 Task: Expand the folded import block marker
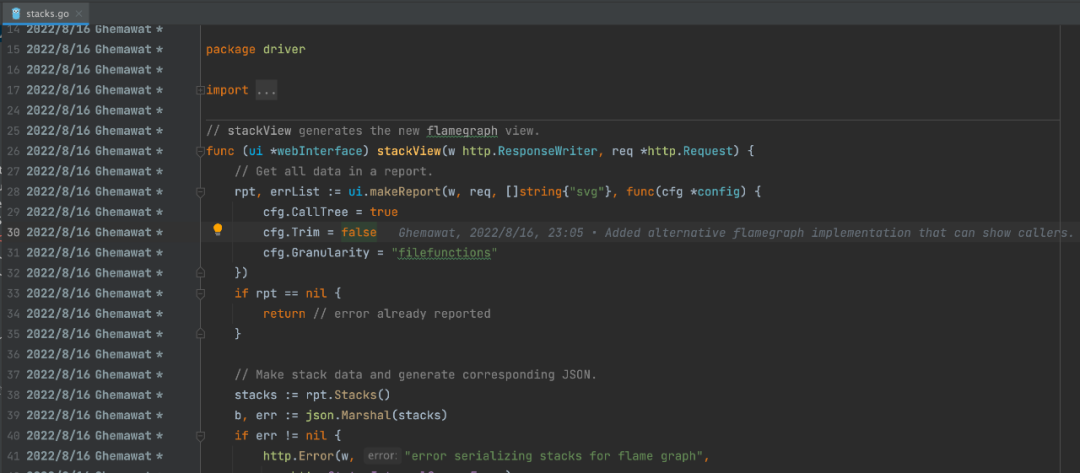[x=200, y=90]
